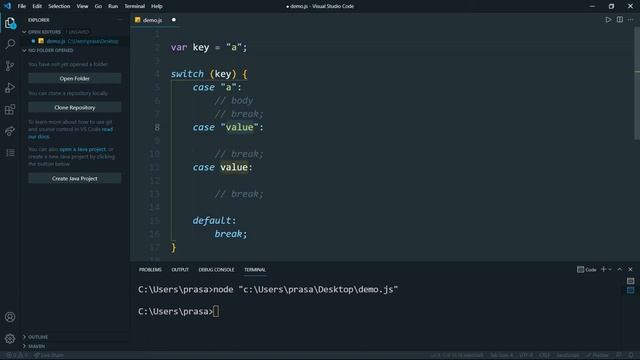Click the Split Editor icon
The width and height of the screenshot is (640, 360).
coord(620,20)
